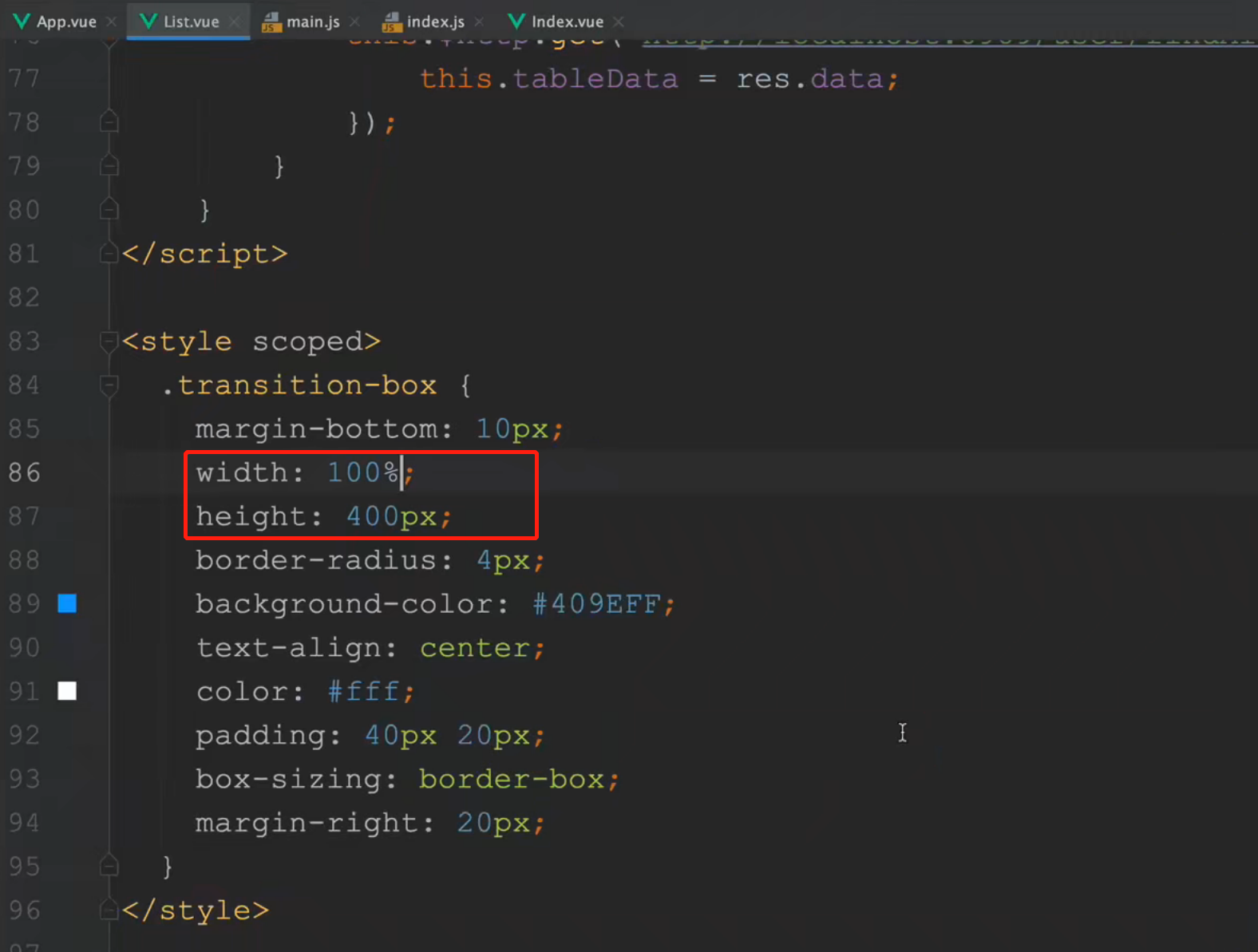The height and width of the screenshot is (952, 1258).
Task: Click the '#fff' color value
Action: (364, 692)
